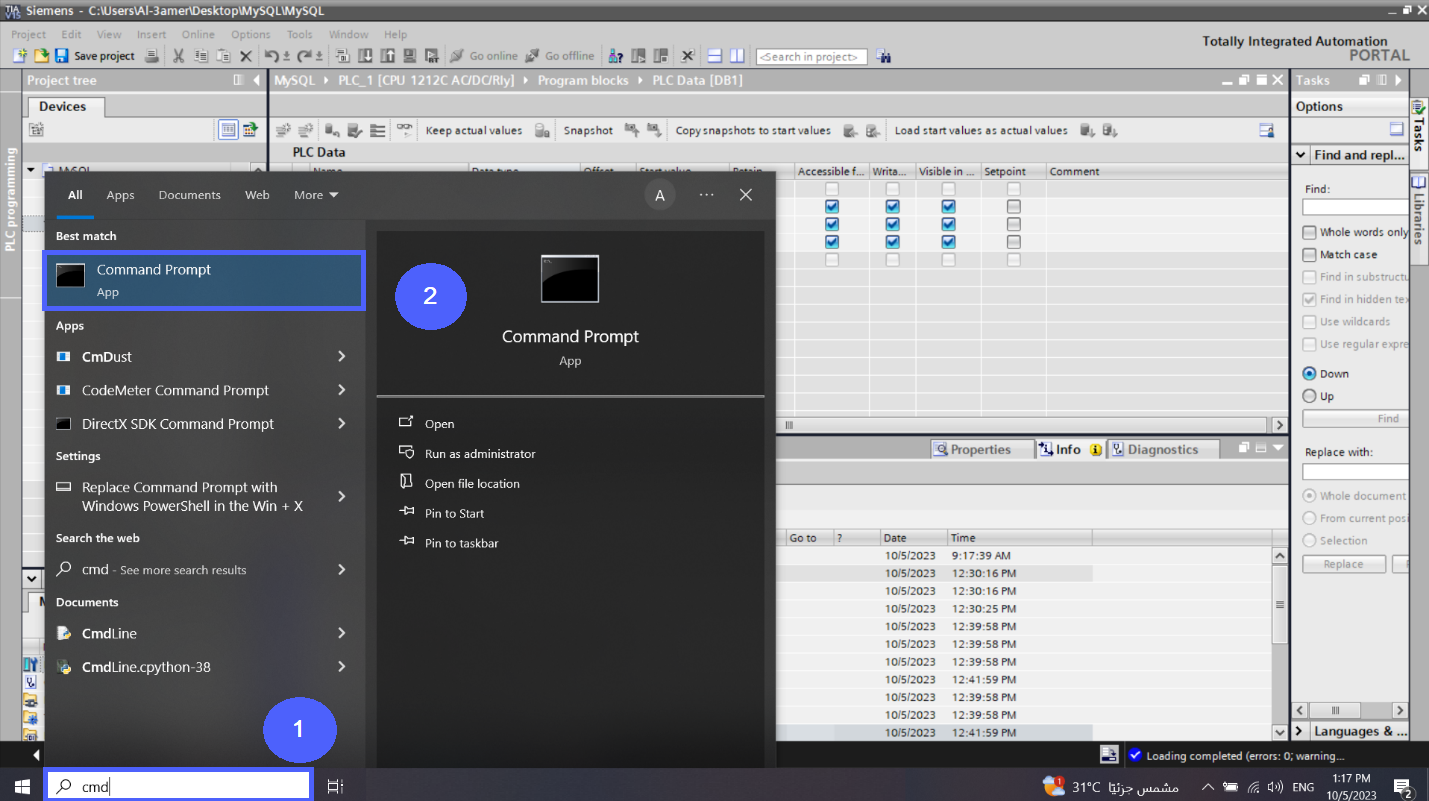
Task: Click the split editor vertically icon
Action: click(737, 56)
